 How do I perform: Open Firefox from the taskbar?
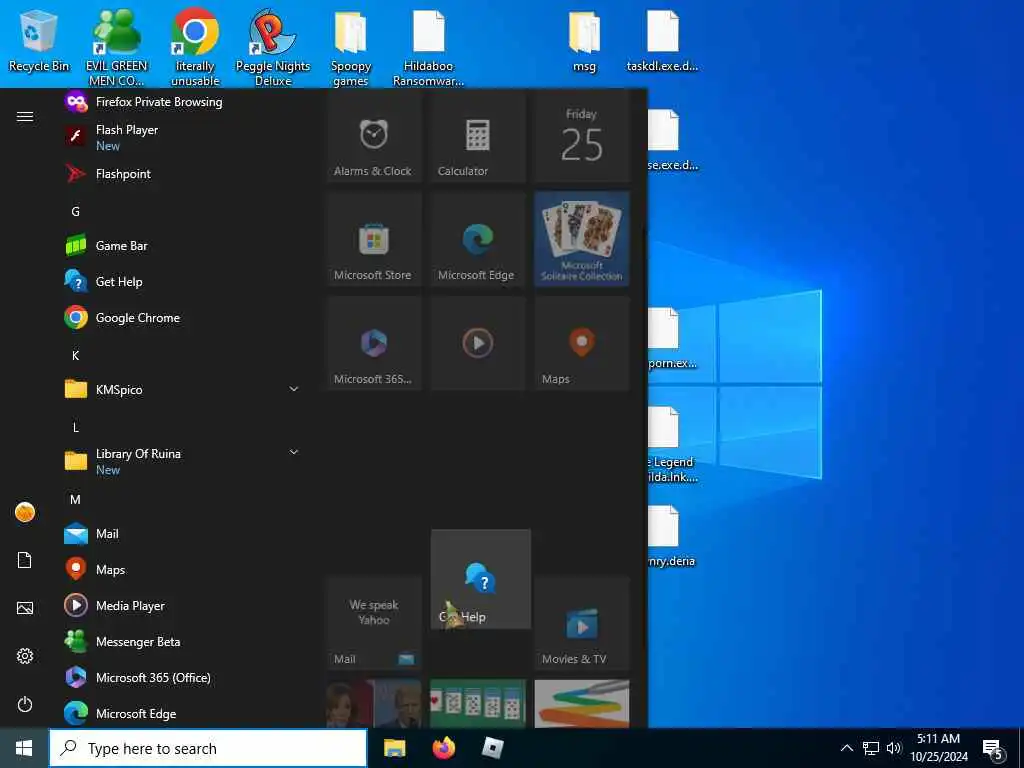444,748
